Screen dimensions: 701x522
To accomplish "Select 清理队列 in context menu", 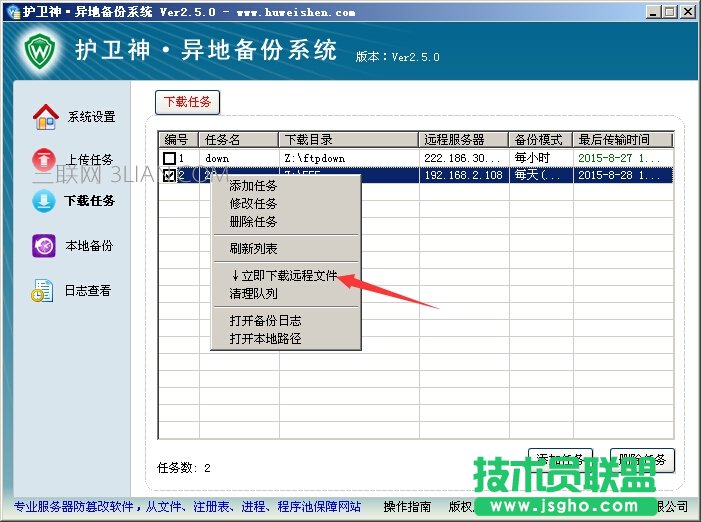I will coord(254,294).
